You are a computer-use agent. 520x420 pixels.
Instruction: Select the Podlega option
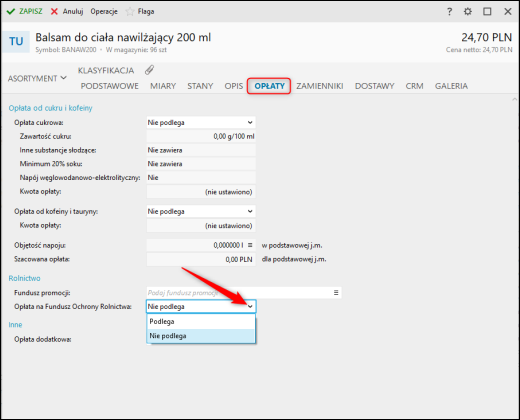click(201, 322)
